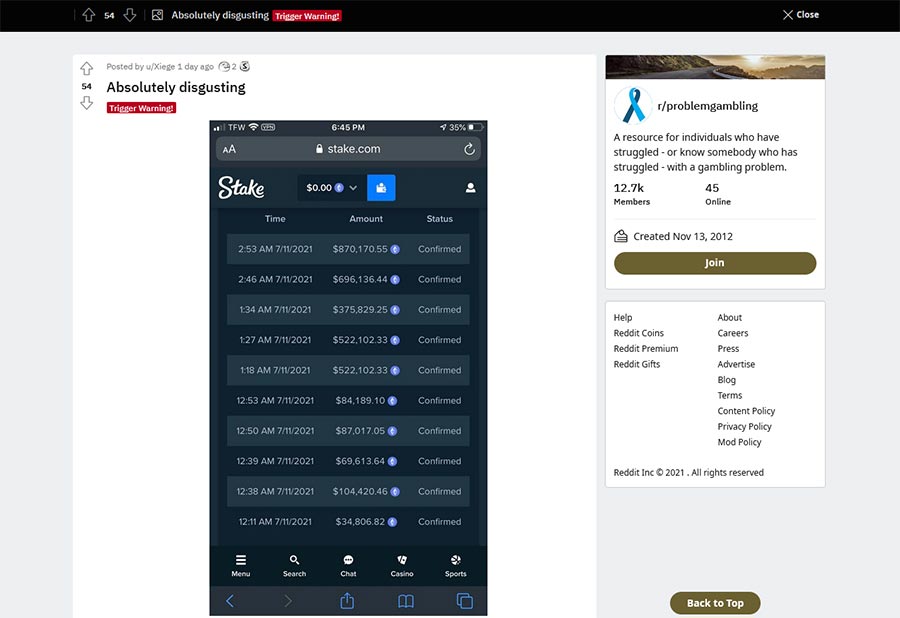Click the image post icon in the top bar
The image size is (900, 618).
pos(157,15)
